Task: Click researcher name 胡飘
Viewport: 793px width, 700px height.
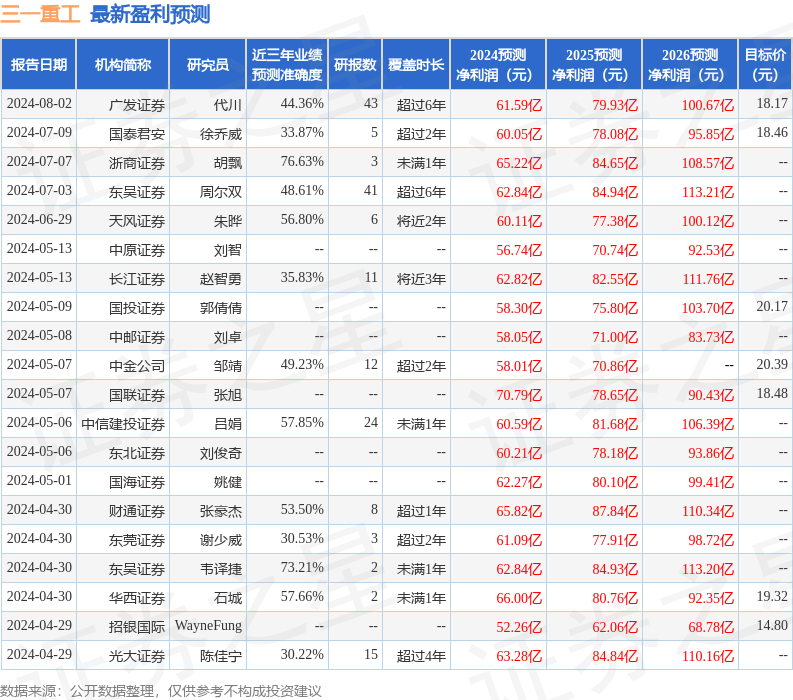Action: pos(228,163)
